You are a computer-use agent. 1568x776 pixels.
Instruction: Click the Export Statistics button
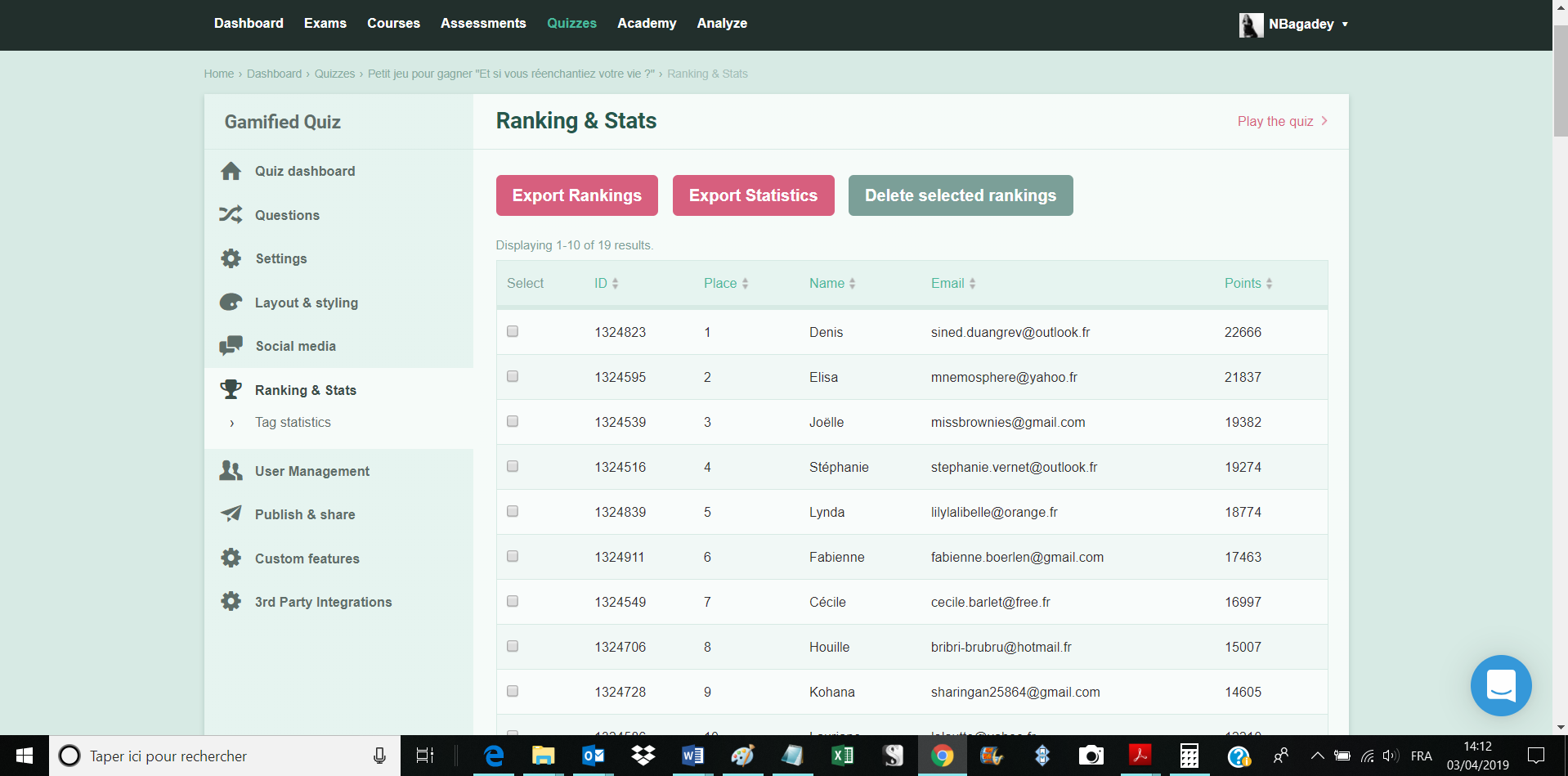click(x=754, y=195)
